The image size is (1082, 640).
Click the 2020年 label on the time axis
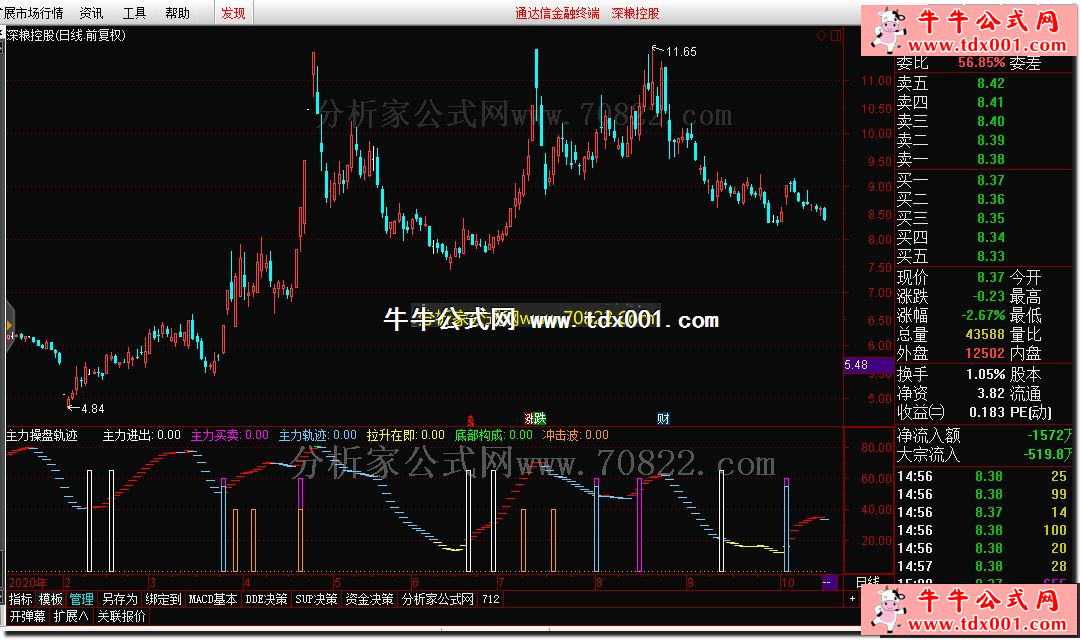(28, 583)
